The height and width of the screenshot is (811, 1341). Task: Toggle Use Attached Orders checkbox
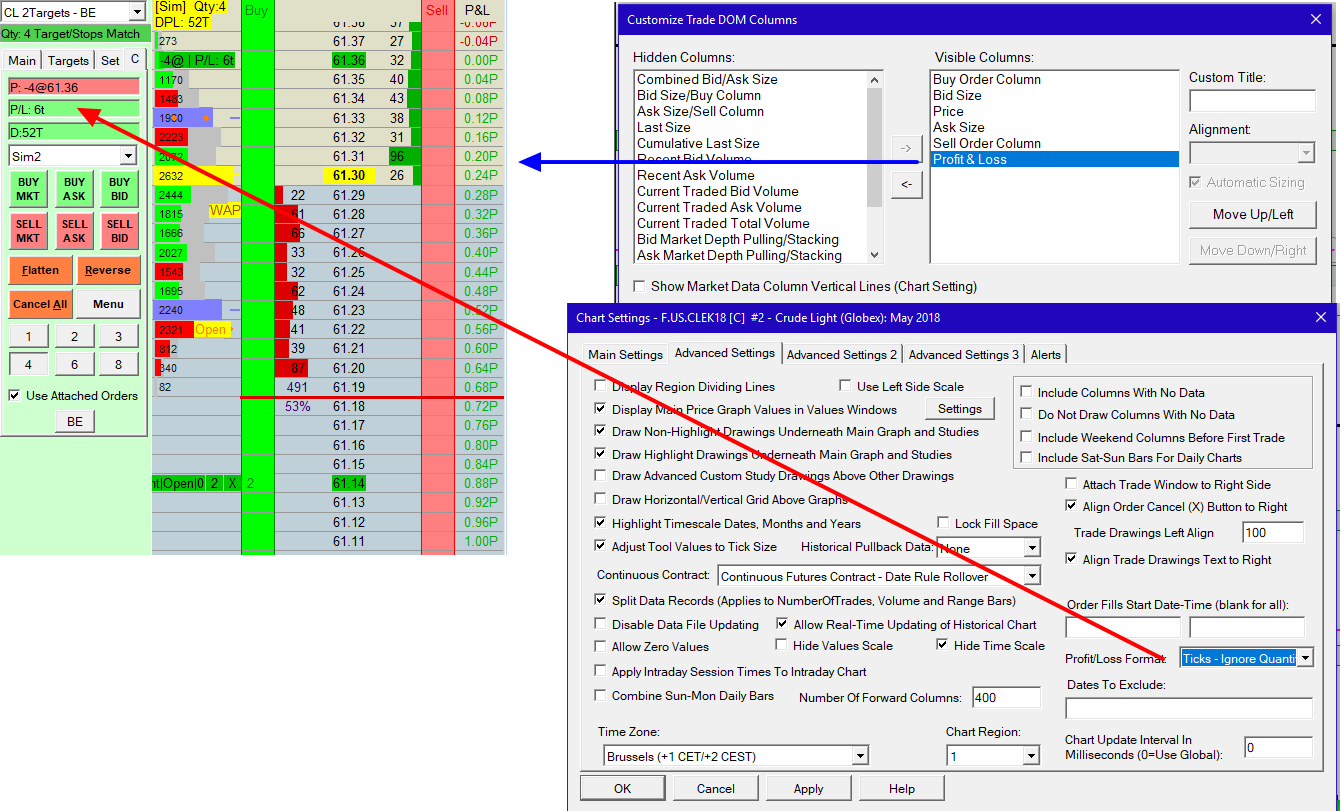pos(14,395)
